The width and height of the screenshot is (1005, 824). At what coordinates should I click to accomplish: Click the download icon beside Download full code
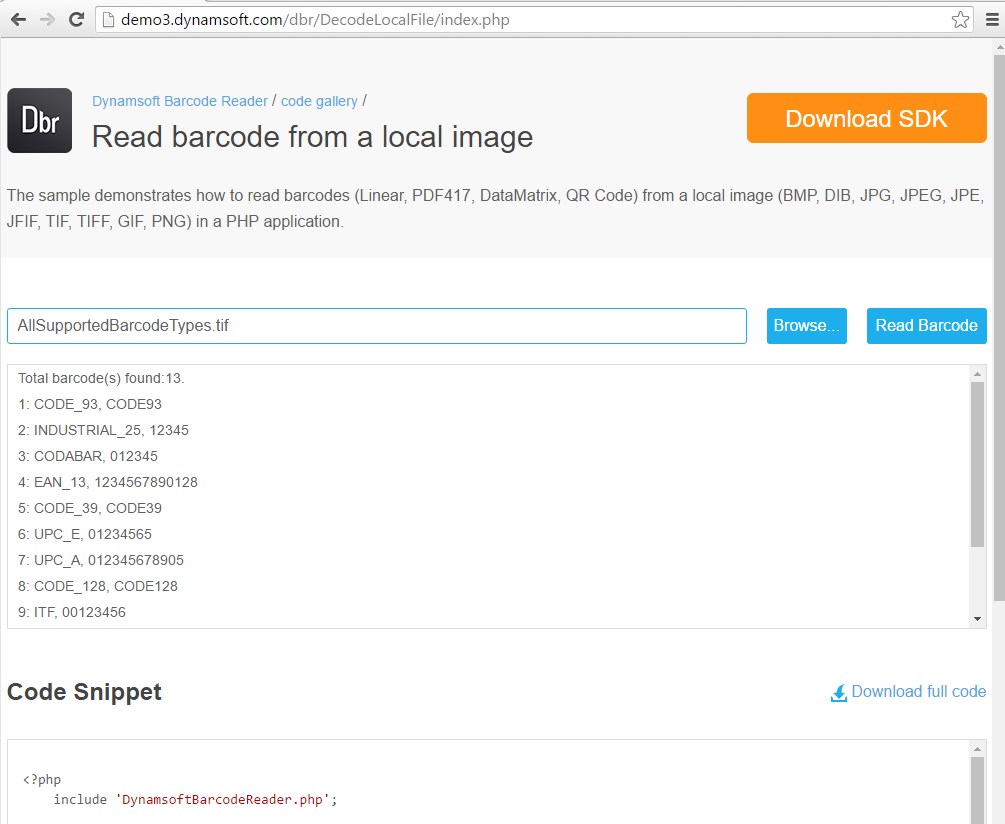point(839,693)
